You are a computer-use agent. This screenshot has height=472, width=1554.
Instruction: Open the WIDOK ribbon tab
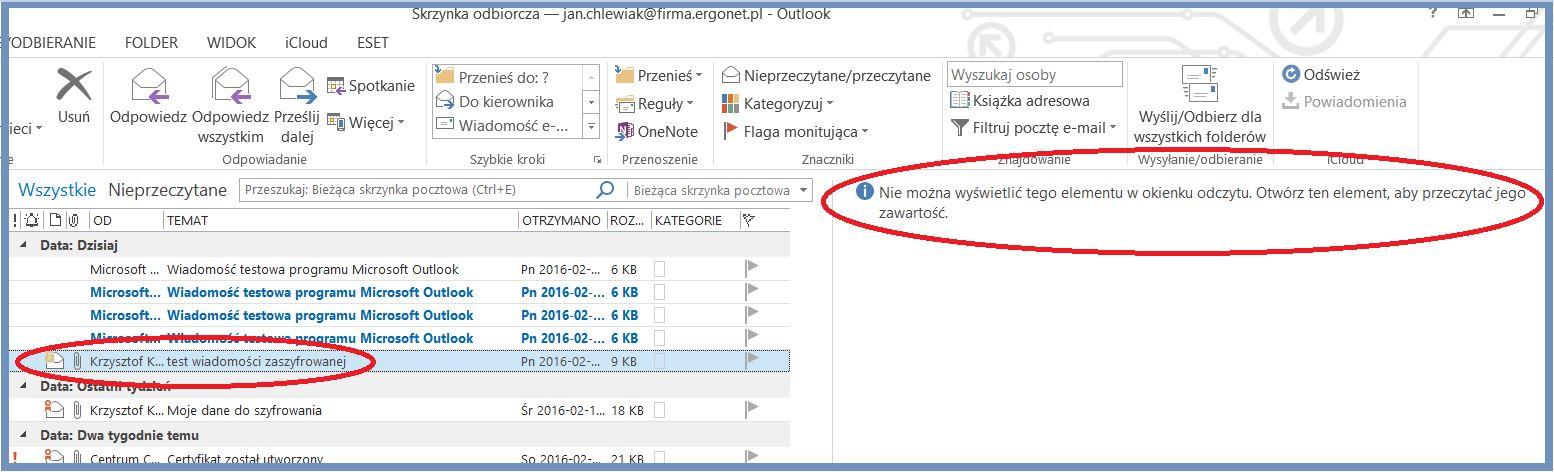click(232, 43)
